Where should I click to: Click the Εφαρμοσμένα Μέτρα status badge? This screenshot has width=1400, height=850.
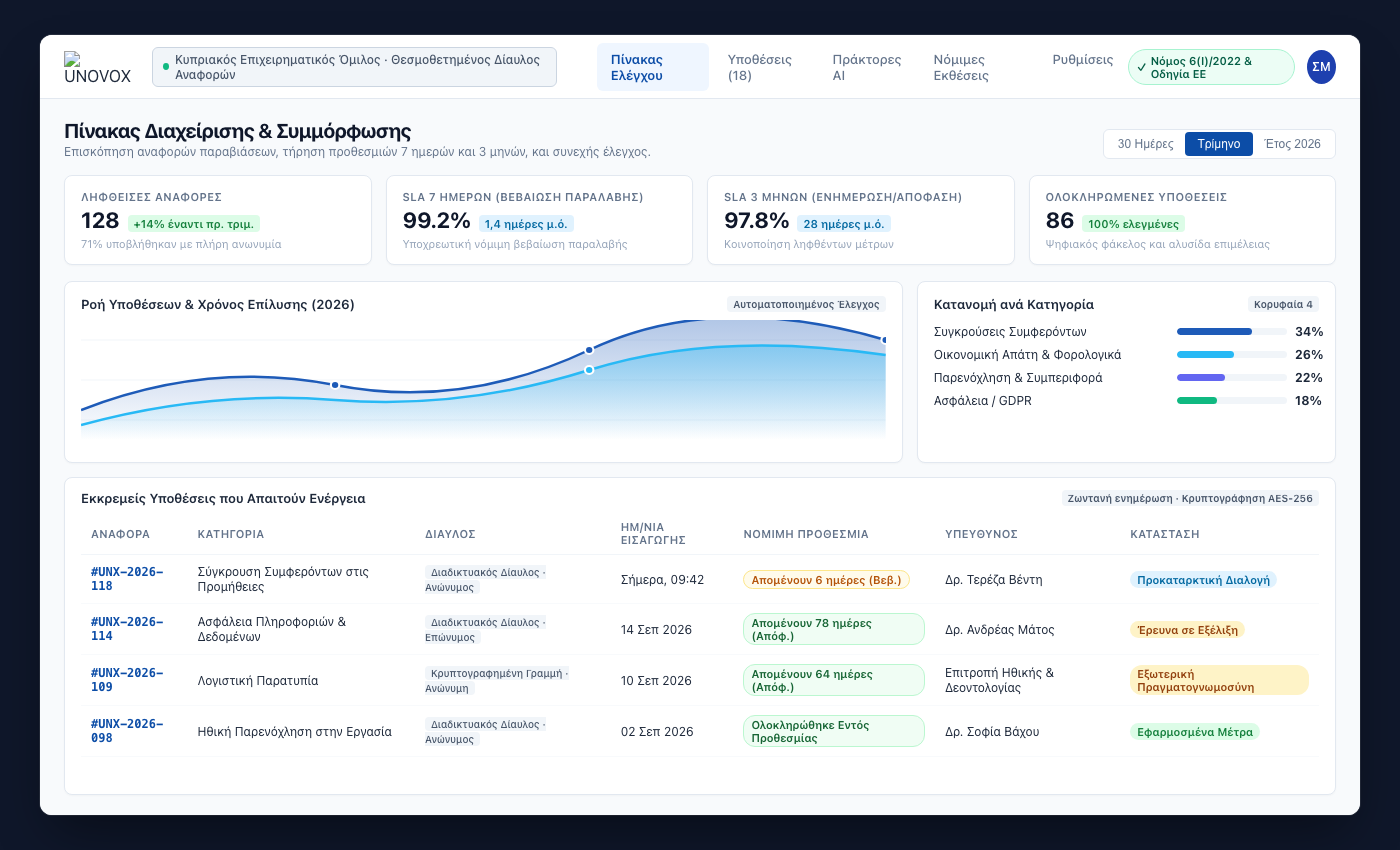pyautogui.click(x=1195, y=732)
